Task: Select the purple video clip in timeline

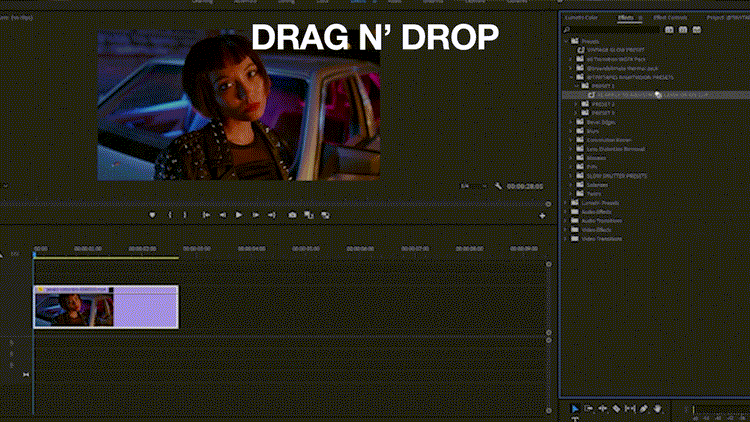Action: [x=106, y=307]
